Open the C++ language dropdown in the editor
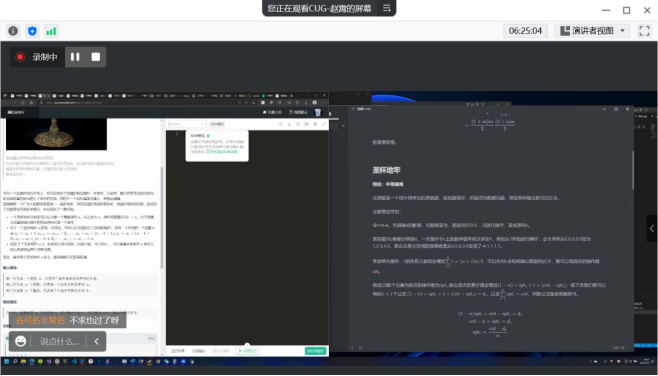 click(x=187, y=124)
